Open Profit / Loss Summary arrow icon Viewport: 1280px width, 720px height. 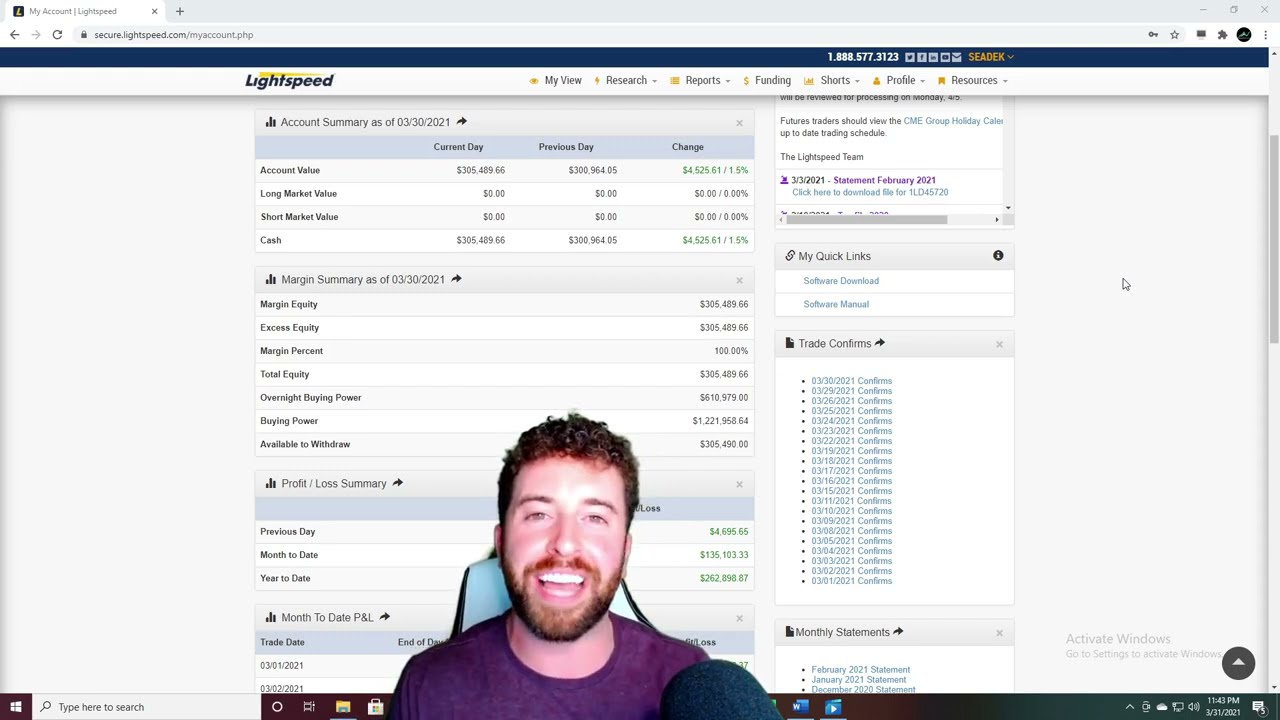click(397, 483)
